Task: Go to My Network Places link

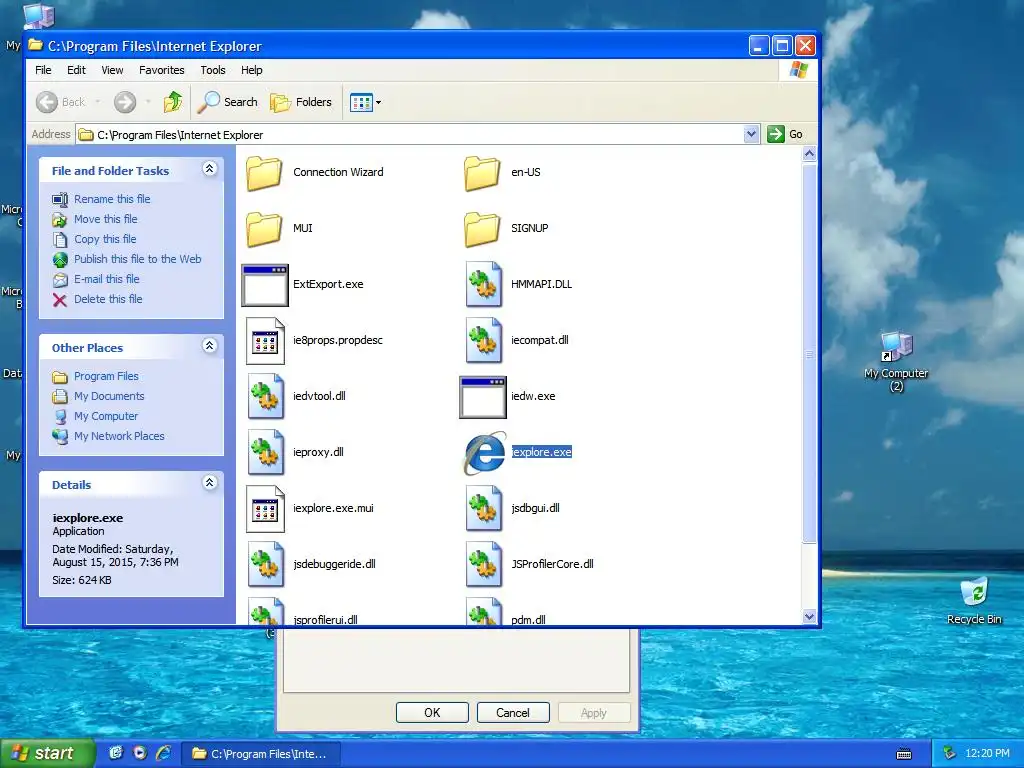Action: click(119, 436)
